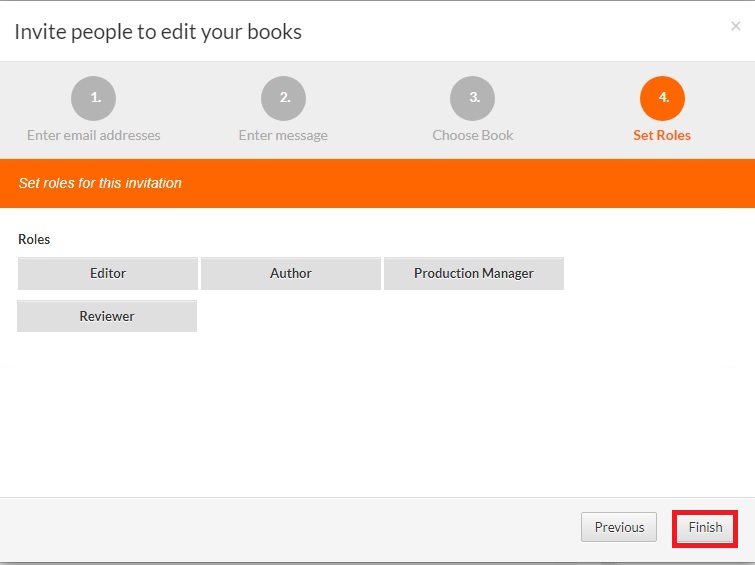Select the Set Roles step label
This screenshot has height=565, width=755.
[x=662, y=135]
